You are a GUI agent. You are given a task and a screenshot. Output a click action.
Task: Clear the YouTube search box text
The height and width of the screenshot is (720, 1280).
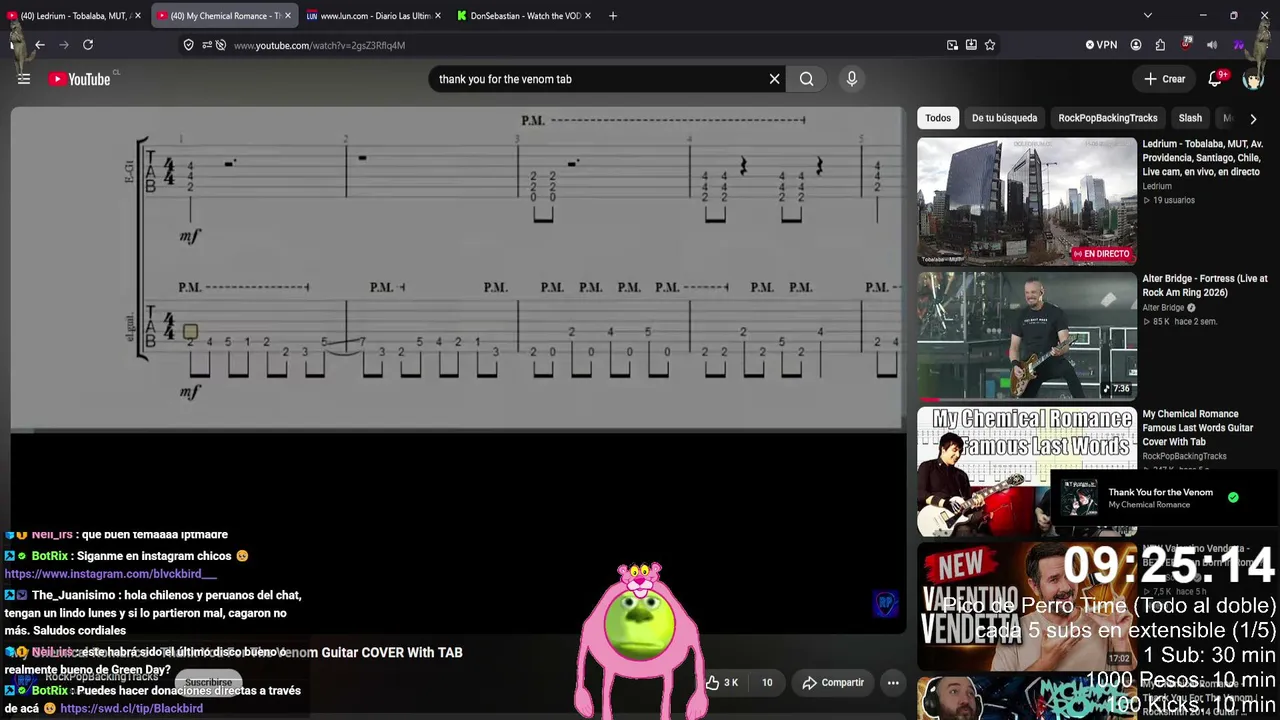point(774,79)
